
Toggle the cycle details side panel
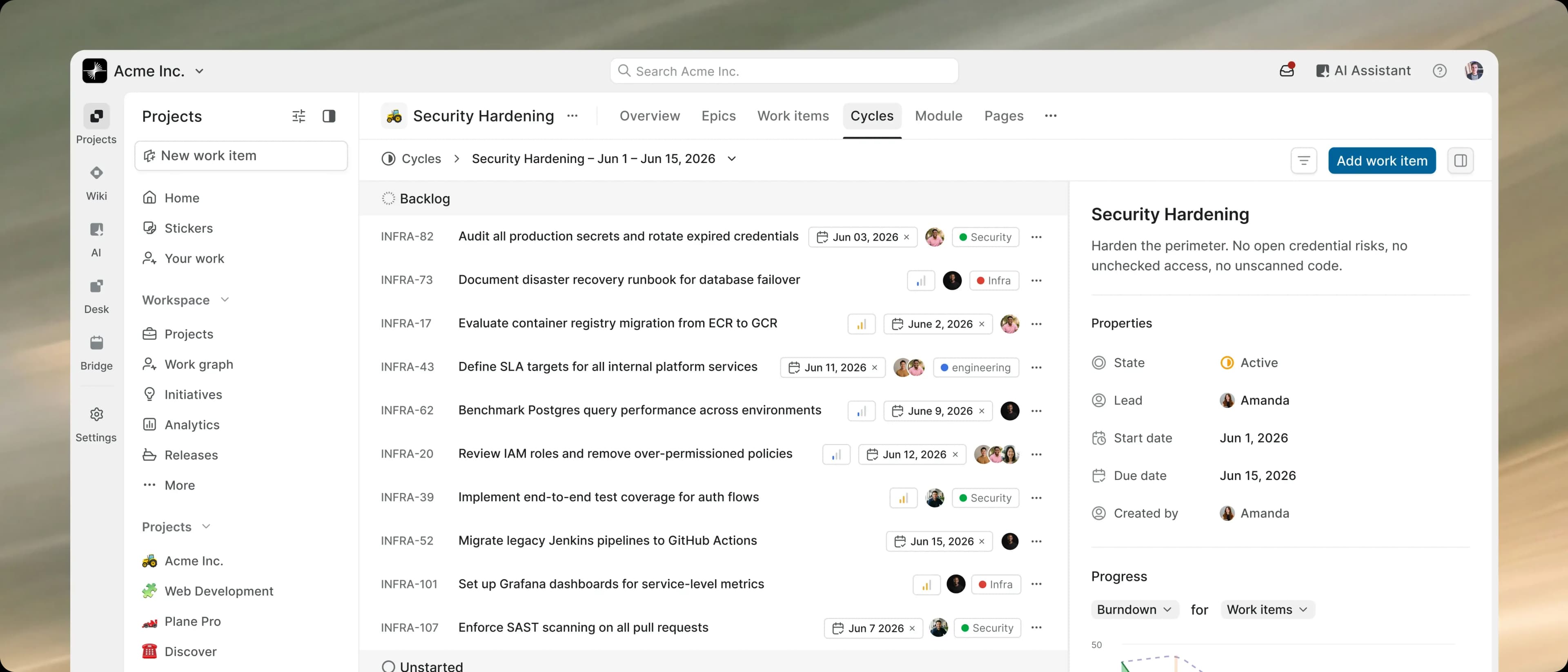[1460, 161]
